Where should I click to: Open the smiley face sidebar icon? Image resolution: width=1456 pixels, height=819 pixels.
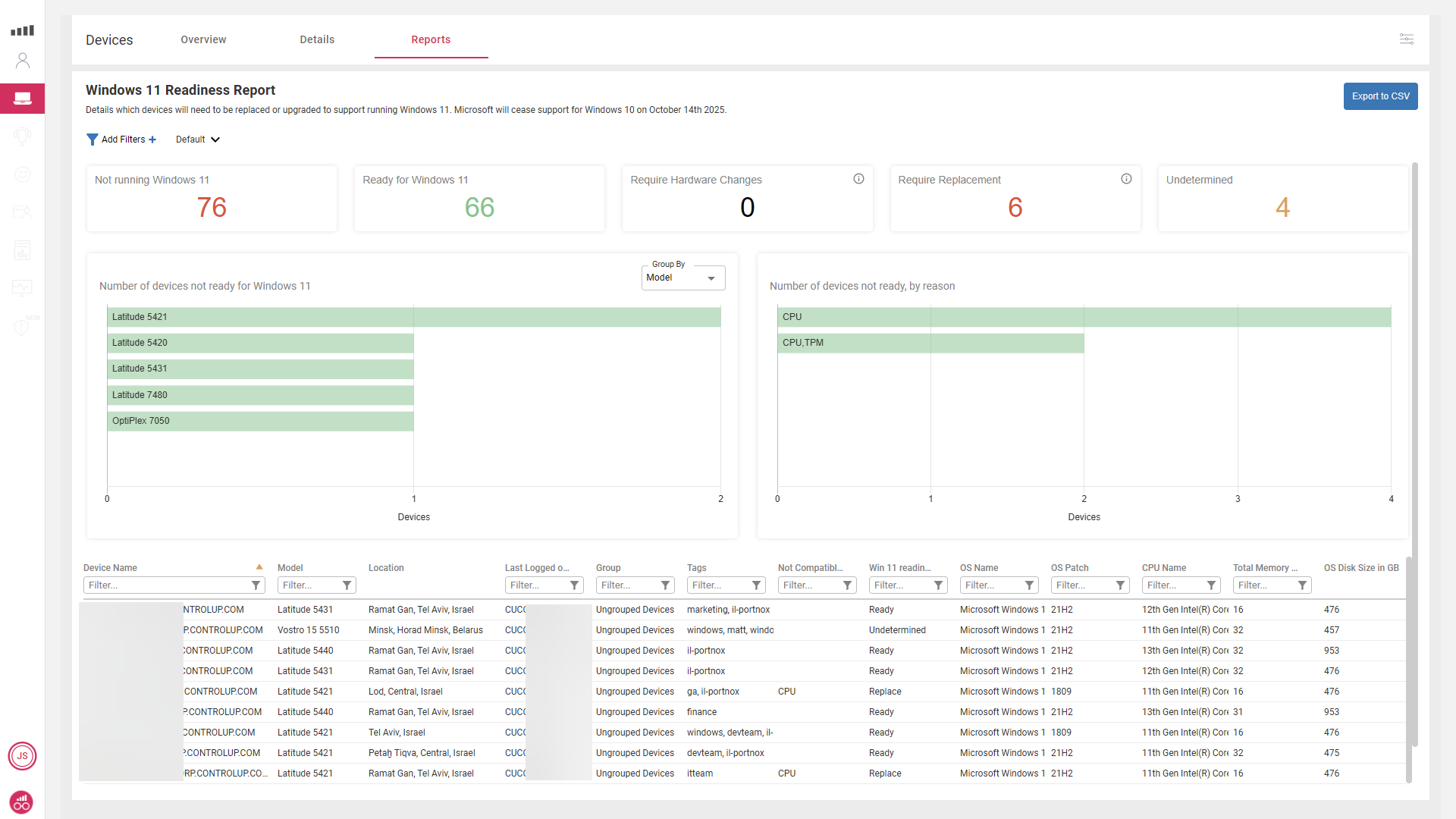click(x=23, y=174)
